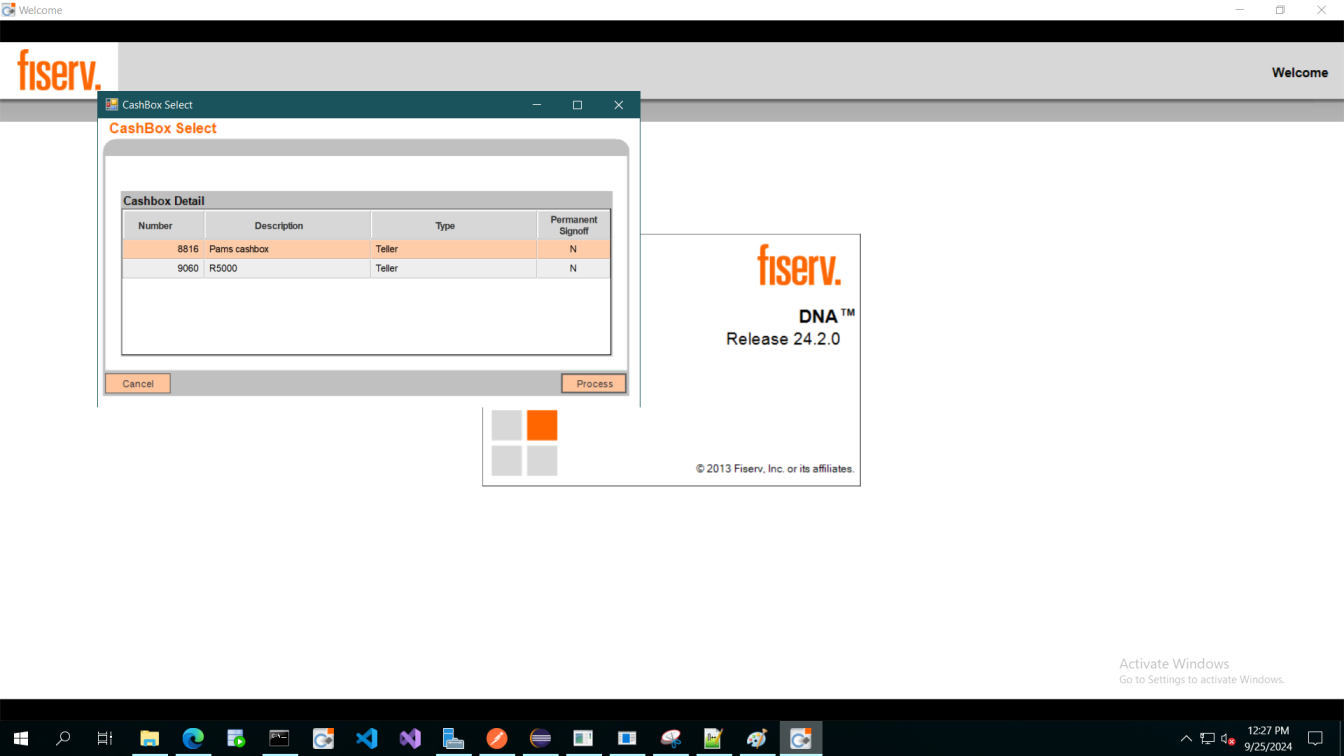The image size is (1344, 756).
Task: Click the network icon in system tray
Action: 1207,739
